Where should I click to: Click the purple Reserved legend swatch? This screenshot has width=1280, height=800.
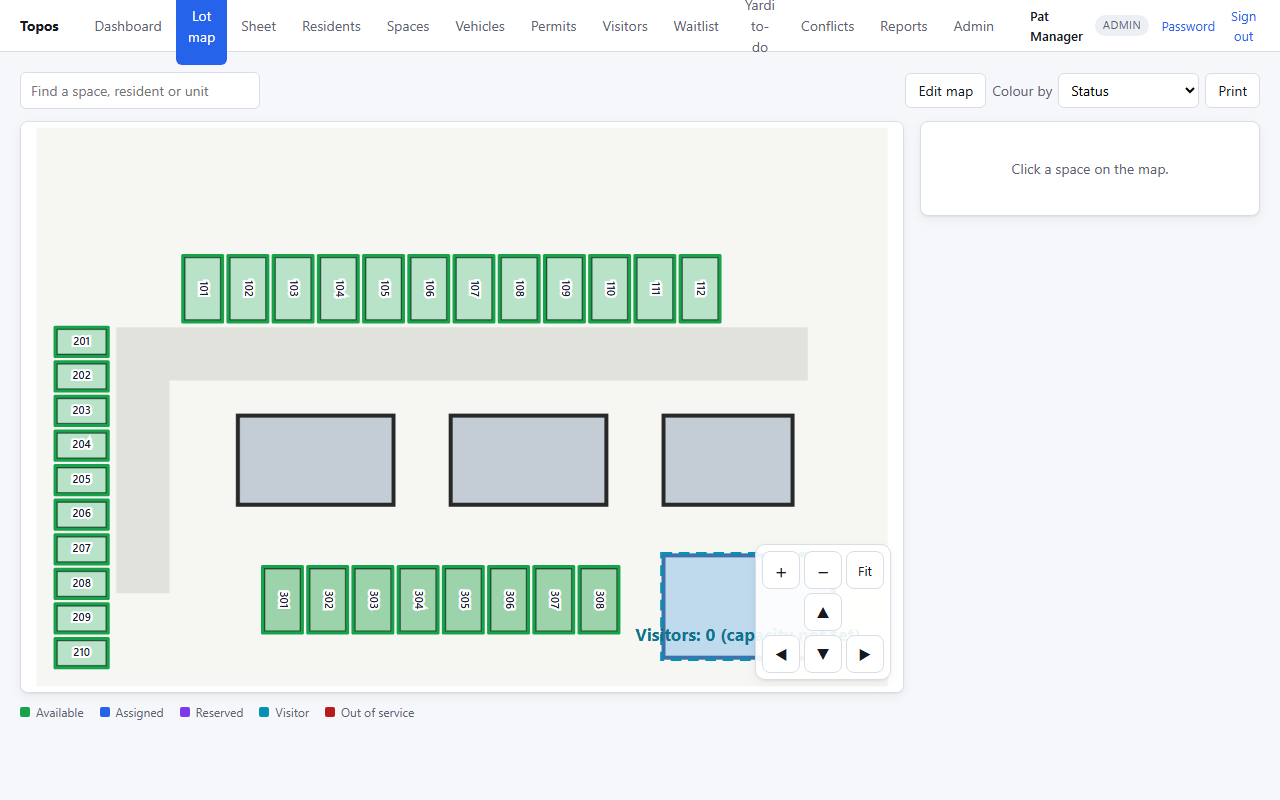[185, 713]
